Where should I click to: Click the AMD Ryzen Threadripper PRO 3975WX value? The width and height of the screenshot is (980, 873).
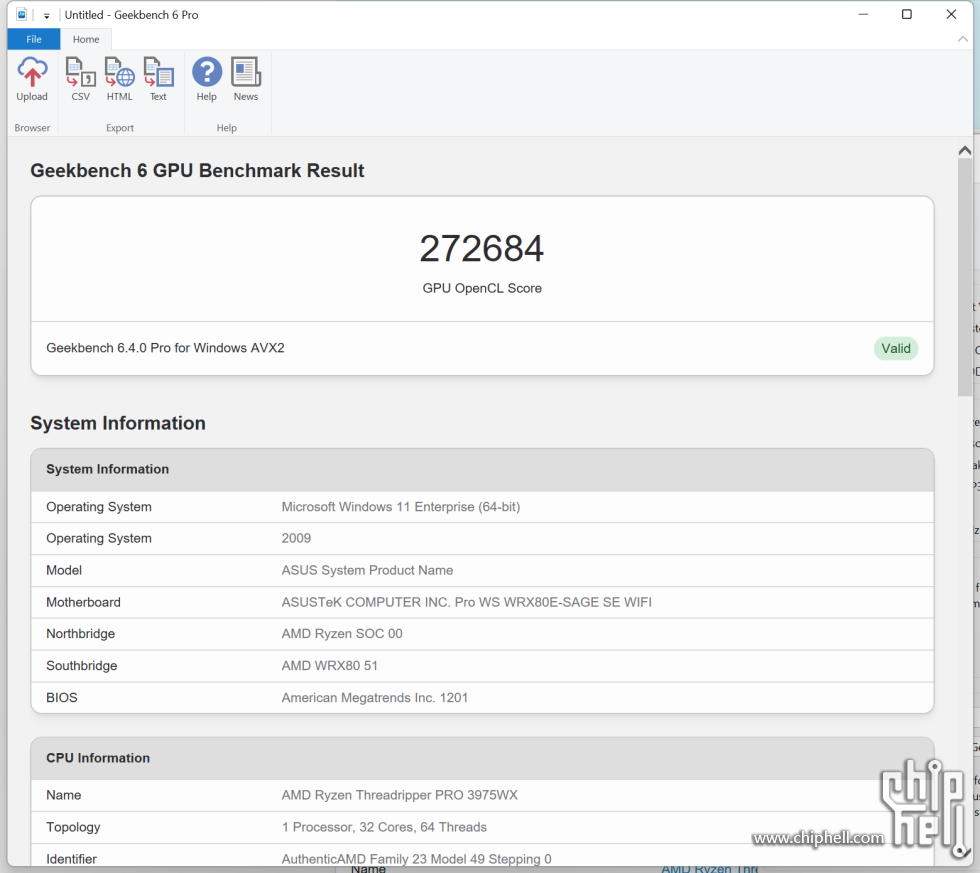tap(399, 795)
